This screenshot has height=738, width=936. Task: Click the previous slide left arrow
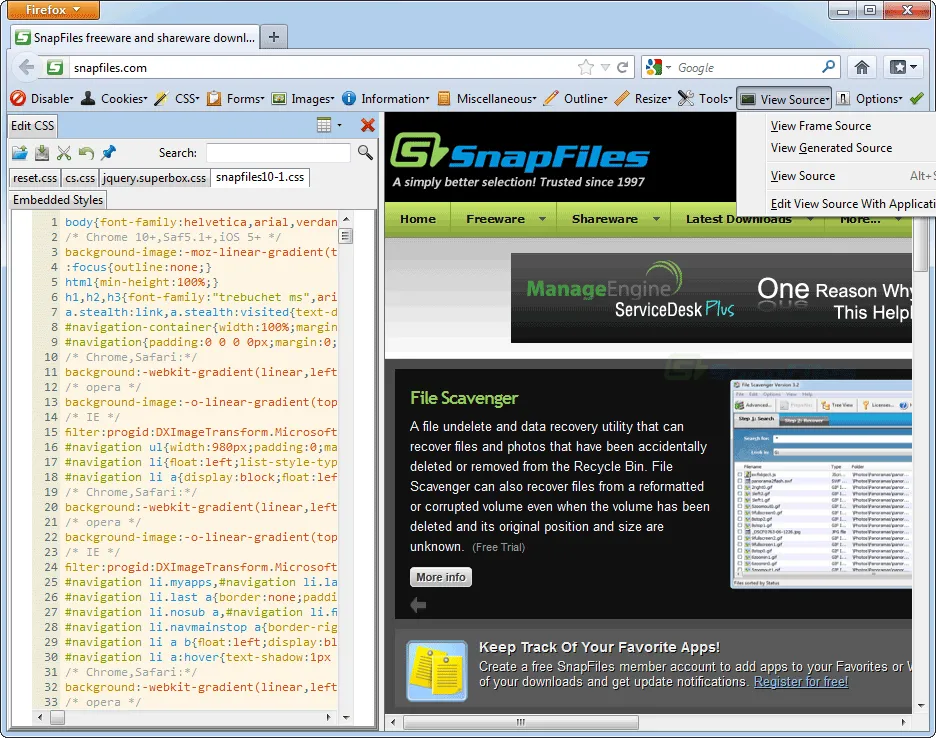click(x=418, y=605)
